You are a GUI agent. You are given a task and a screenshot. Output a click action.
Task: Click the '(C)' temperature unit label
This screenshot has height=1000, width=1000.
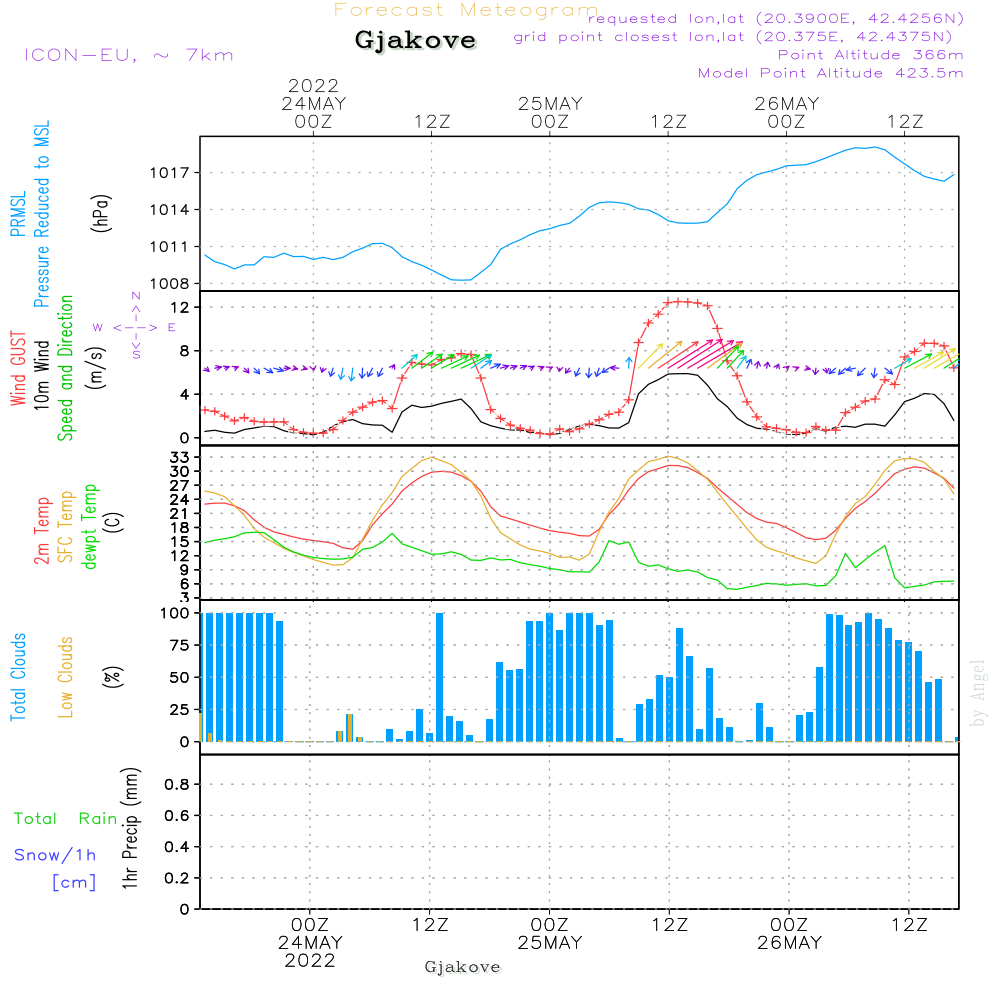click(114, 522)
